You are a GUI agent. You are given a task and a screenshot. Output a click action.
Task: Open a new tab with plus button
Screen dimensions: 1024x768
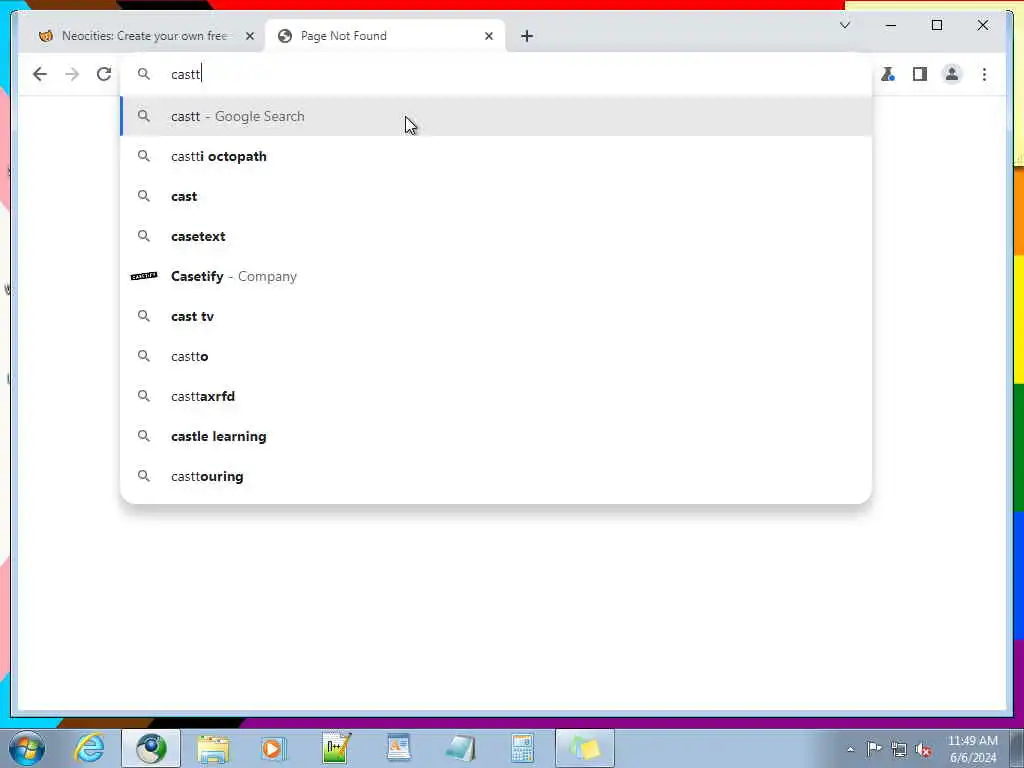527,36
